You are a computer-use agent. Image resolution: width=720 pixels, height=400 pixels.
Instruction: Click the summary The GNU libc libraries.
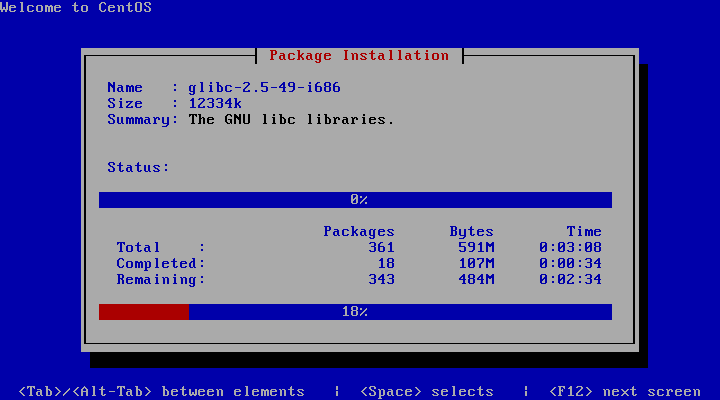tap(291, 119)
